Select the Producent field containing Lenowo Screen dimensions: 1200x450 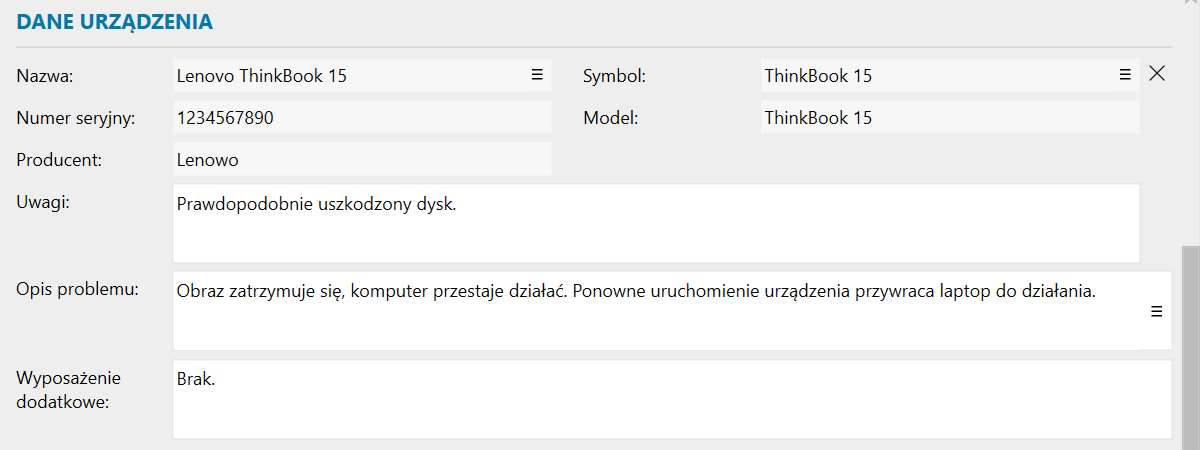[x=362, y=160]
